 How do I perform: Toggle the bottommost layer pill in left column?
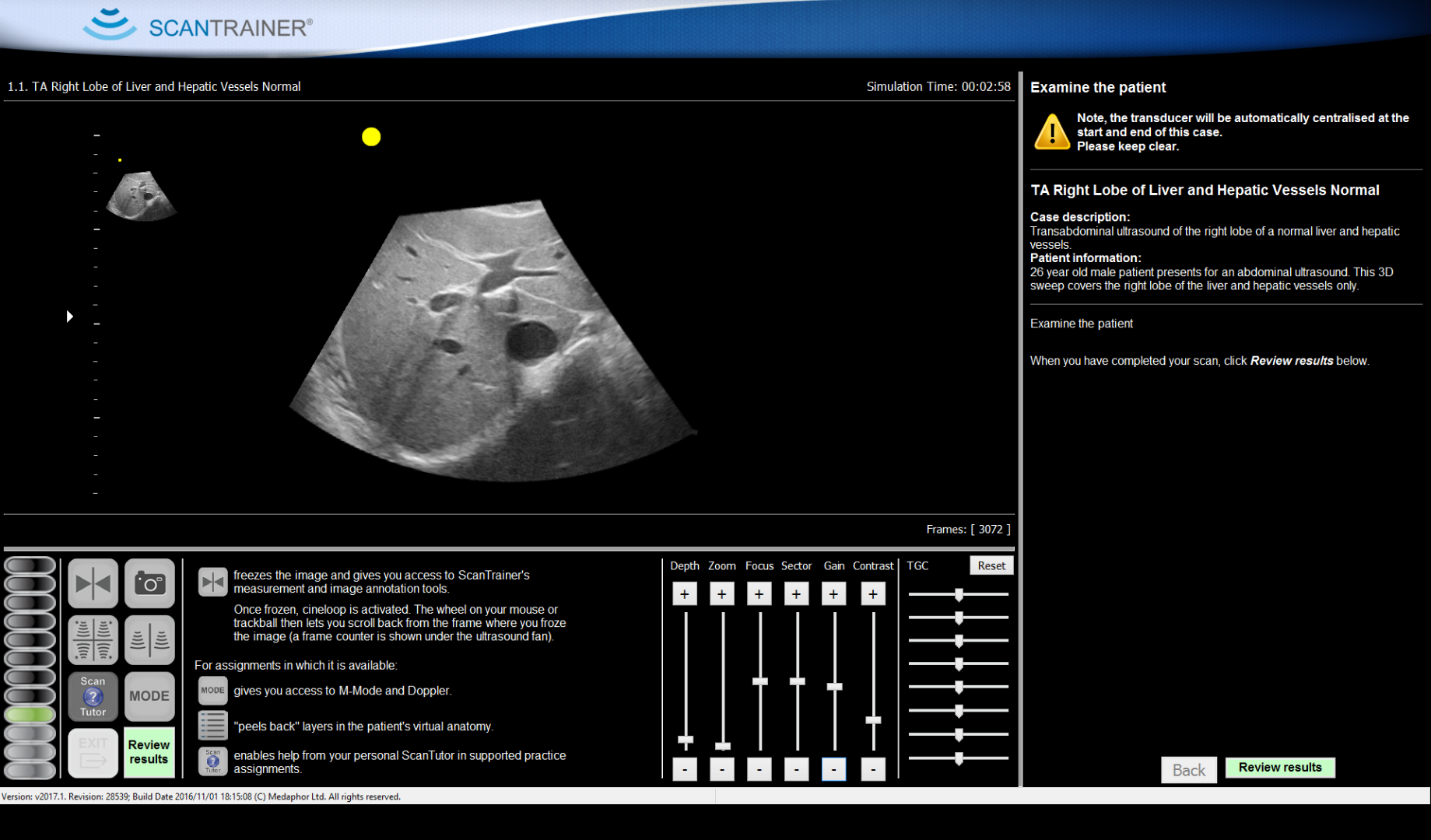(x=30, y=770)
